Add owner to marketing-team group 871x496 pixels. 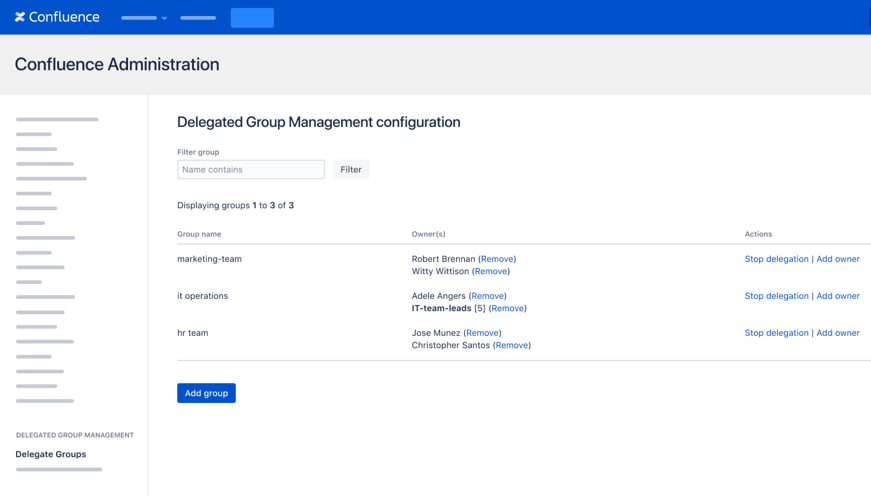(x=838, y=259)
